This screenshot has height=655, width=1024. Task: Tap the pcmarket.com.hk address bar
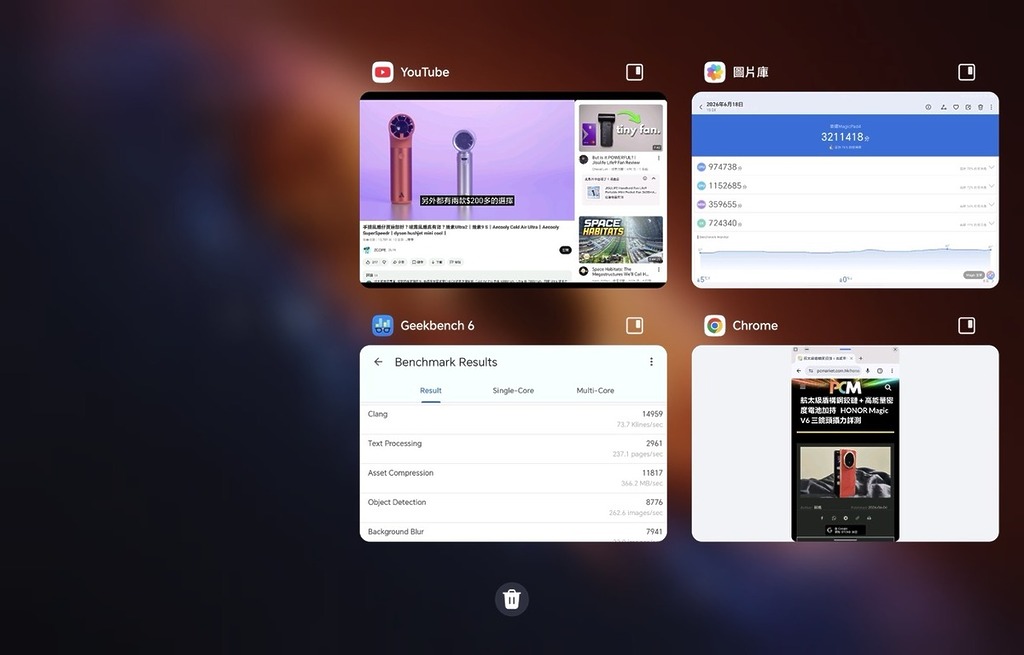click(833, 371)
